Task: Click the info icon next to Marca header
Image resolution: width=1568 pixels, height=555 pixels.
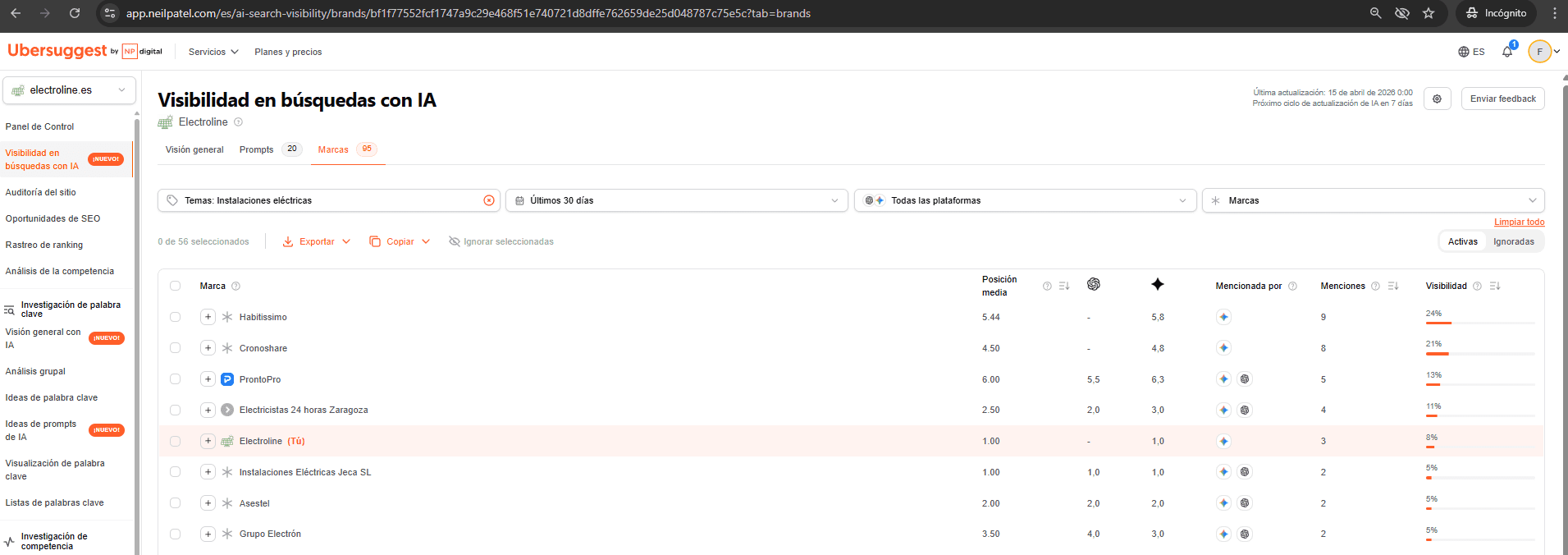Action: pos(235,287)
